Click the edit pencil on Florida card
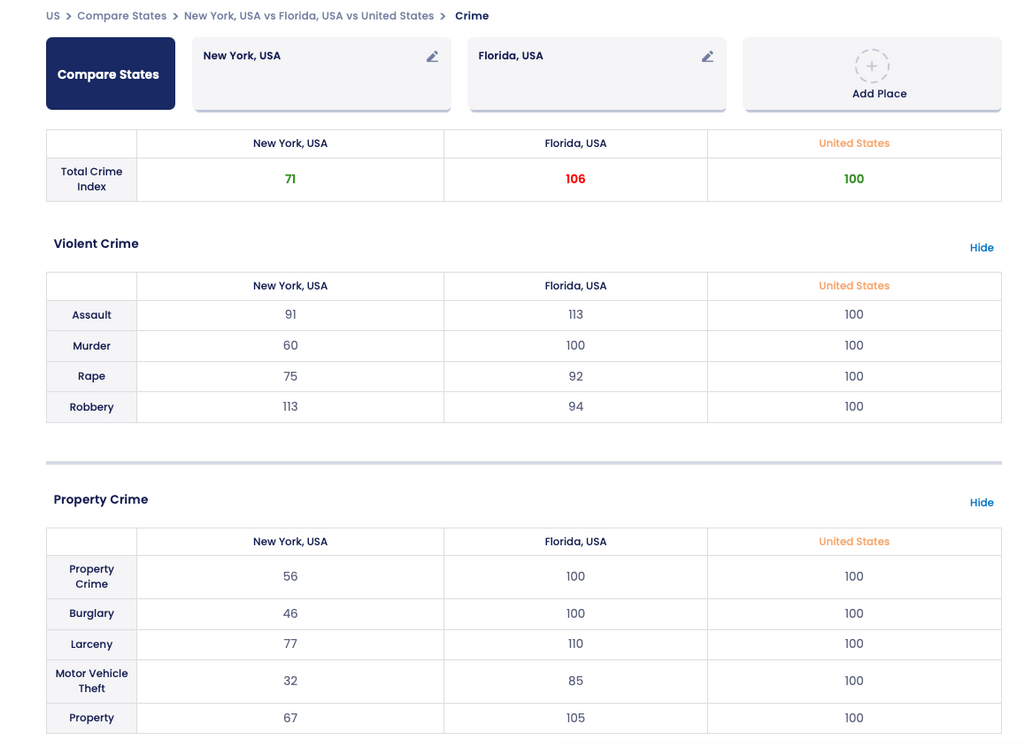Viewport: 1024px width, 746px height. [x=707, y=57]
